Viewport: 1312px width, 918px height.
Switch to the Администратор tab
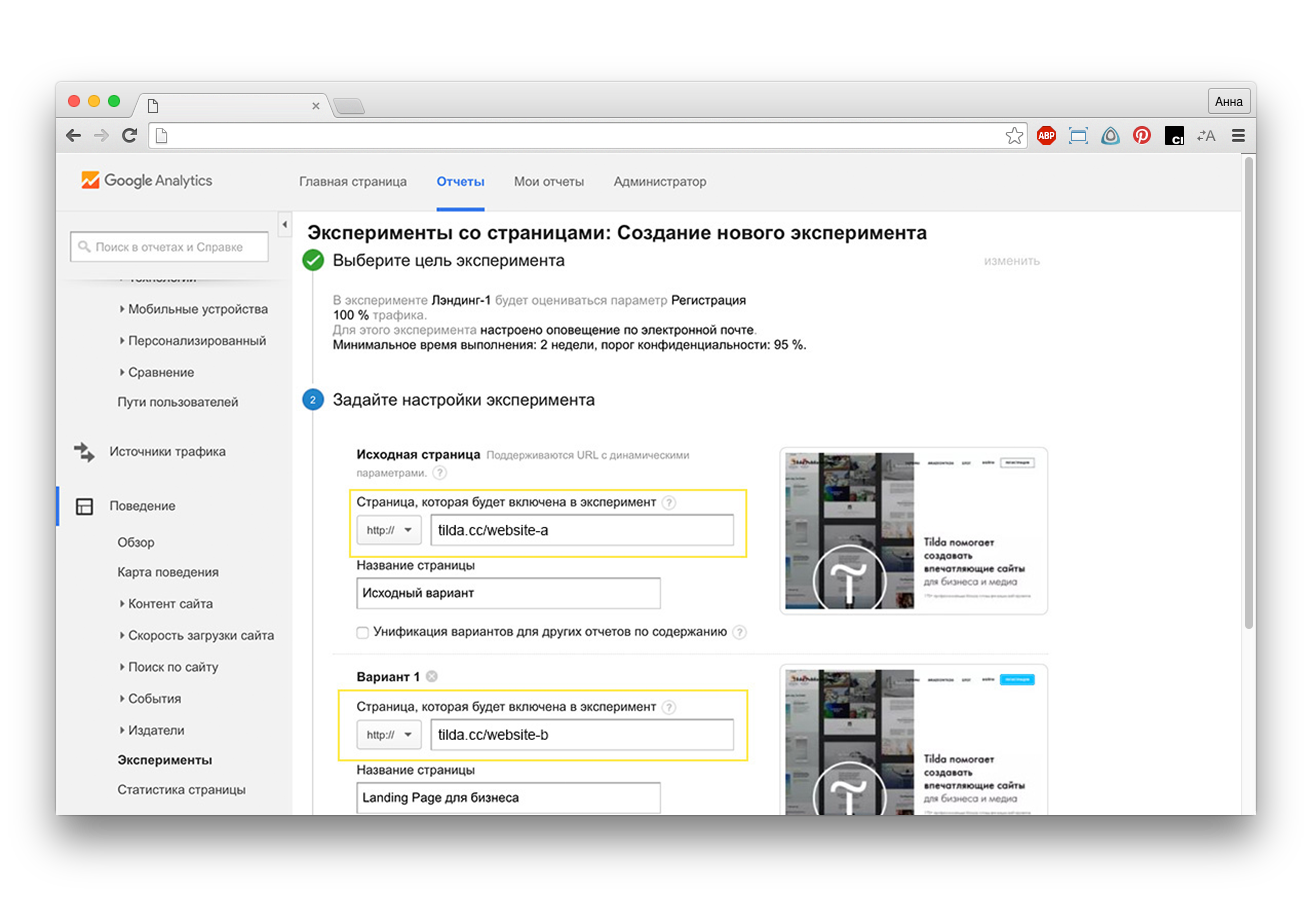click(x=660, y=182)
